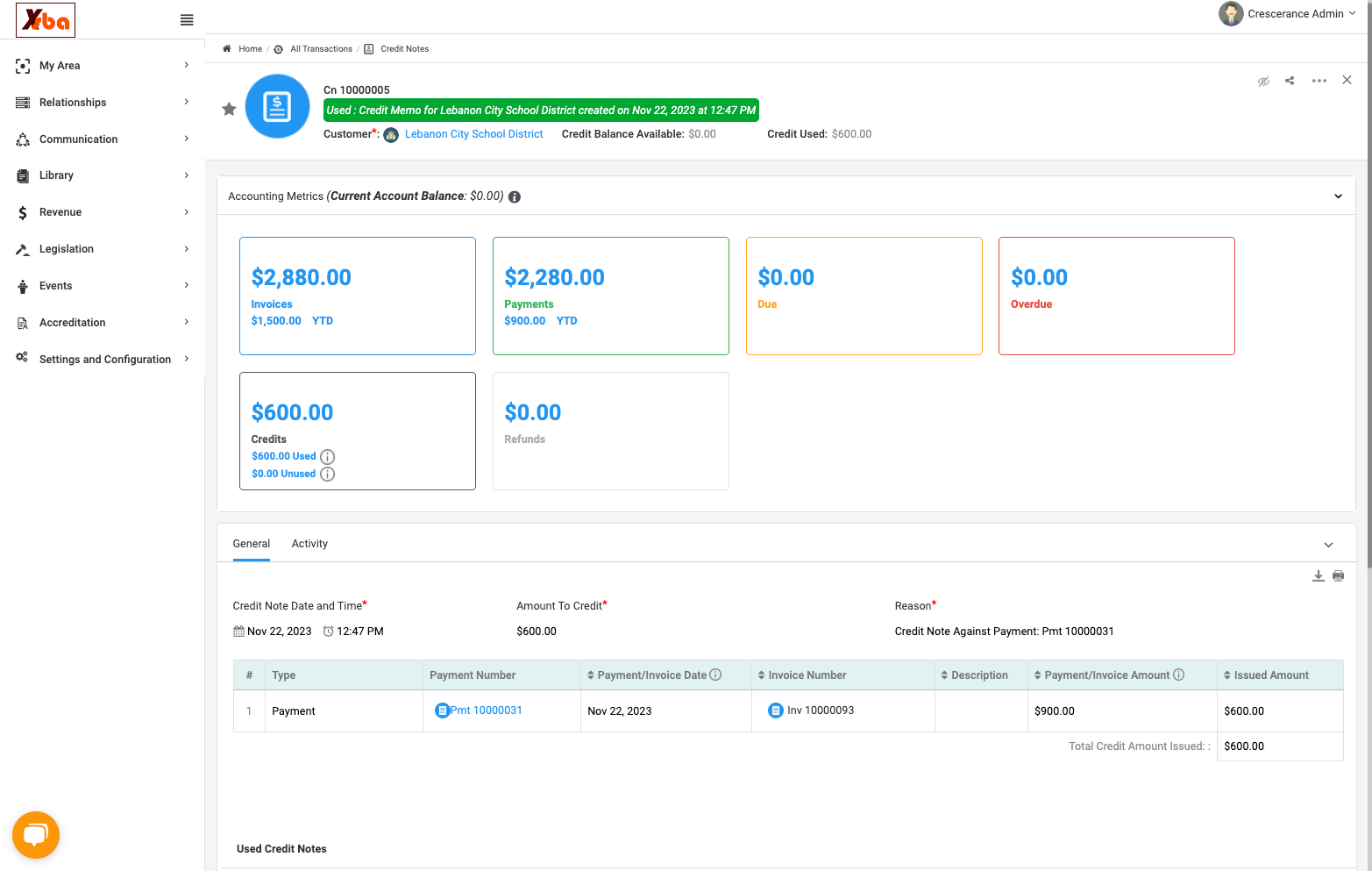This screenshot has width=1372, height=871.
Task: Collapse the Accounting Metrics panel
Action: pyautogui.click(x=1338, y=196)
